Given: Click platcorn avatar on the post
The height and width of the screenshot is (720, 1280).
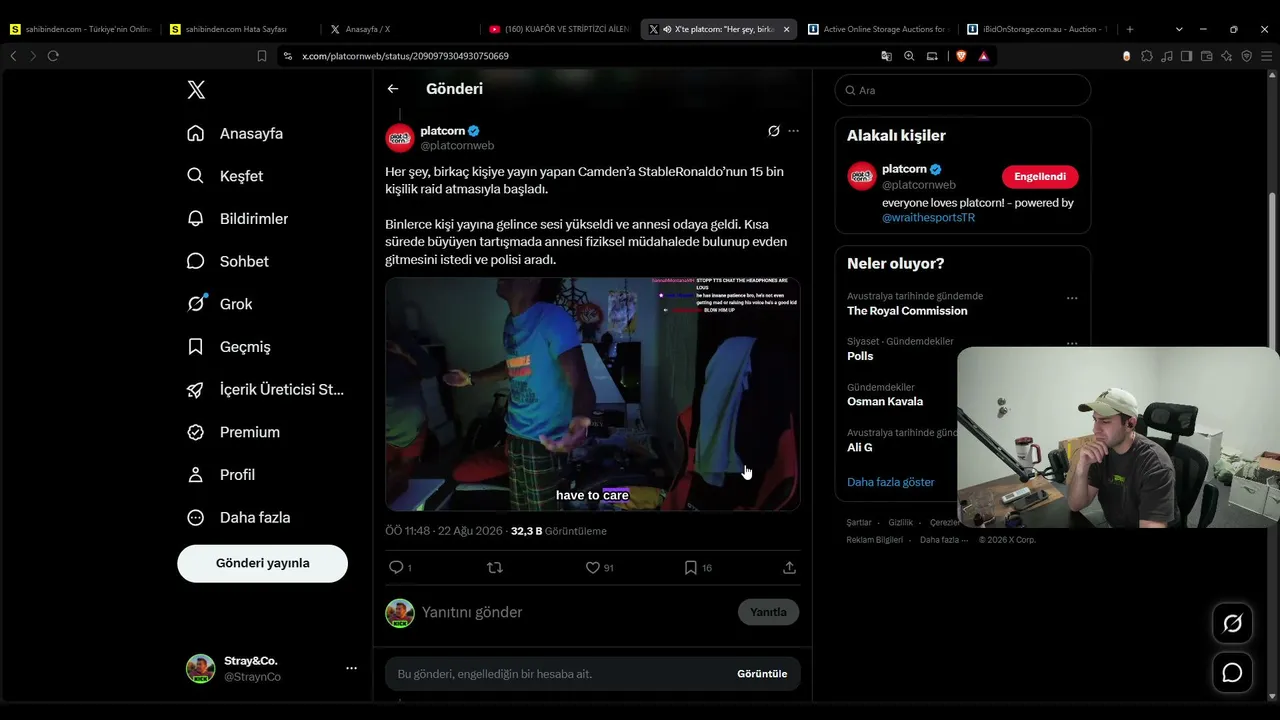Looking at the screenshot, I should (400, 138).
